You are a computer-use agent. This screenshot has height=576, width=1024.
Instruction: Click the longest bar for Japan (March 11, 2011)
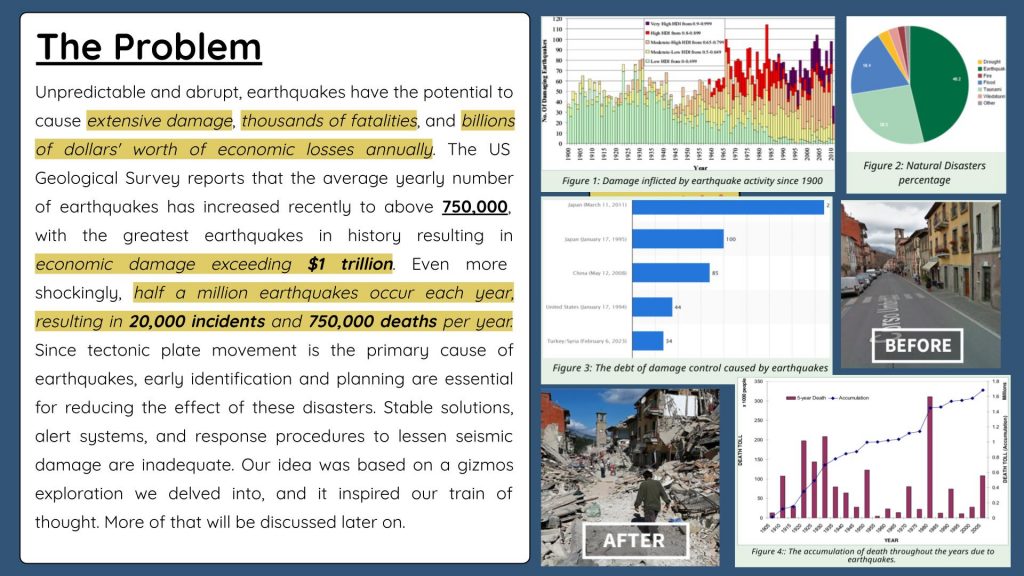[728, 206]
